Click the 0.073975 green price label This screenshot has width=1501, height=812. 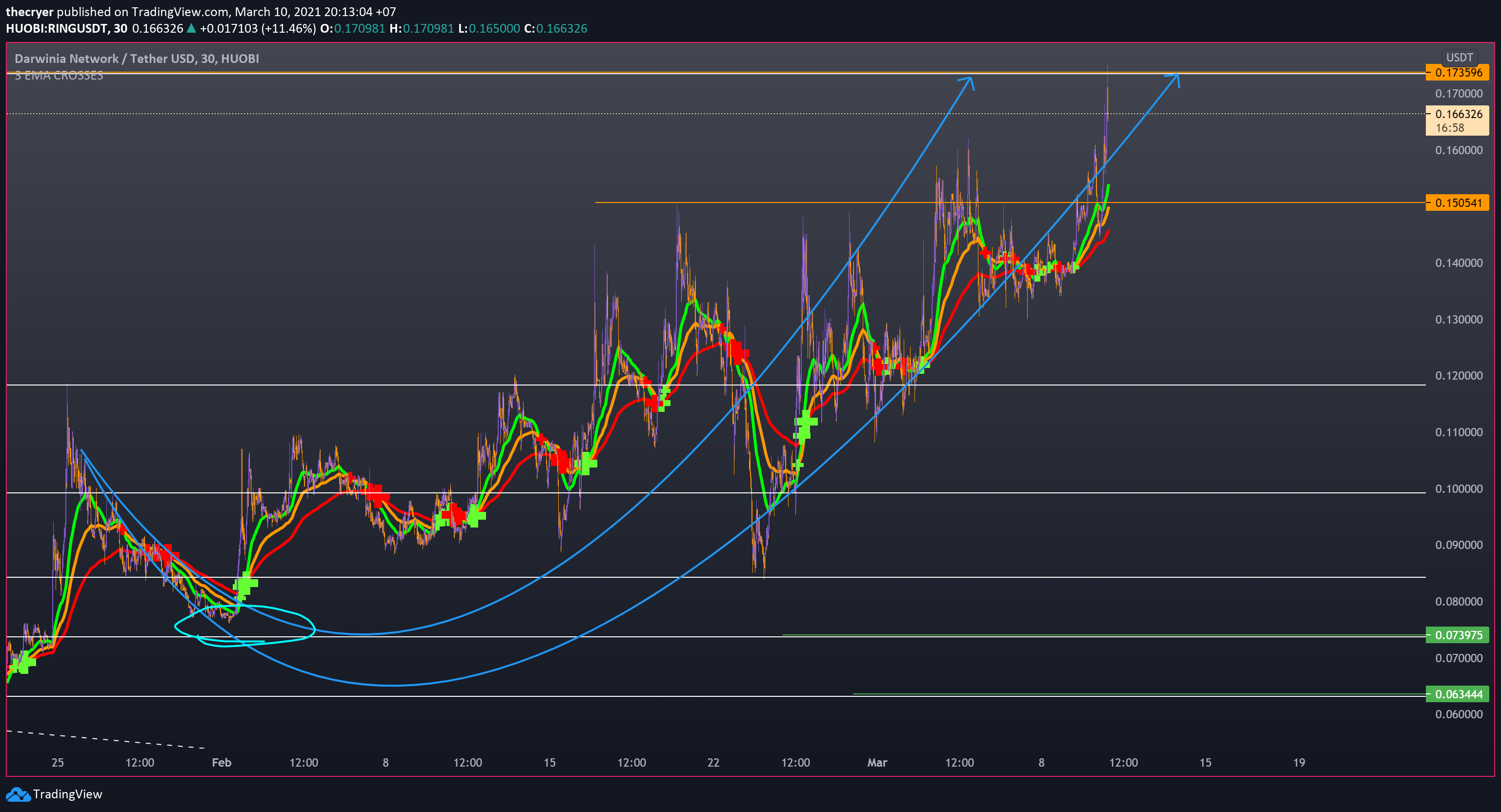click(x=1457, y=635)
